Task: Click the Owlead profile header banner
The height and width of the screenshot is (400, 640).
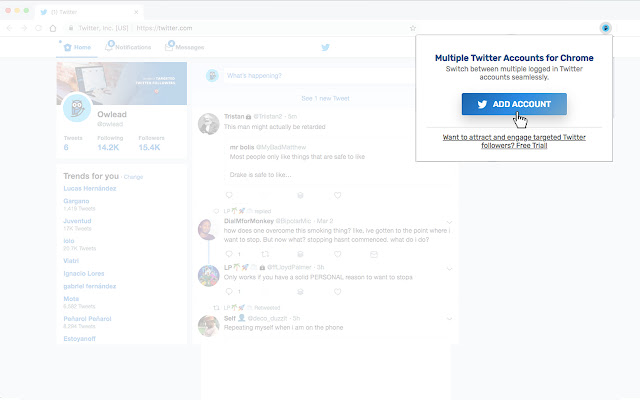Action: pos(122,83)
